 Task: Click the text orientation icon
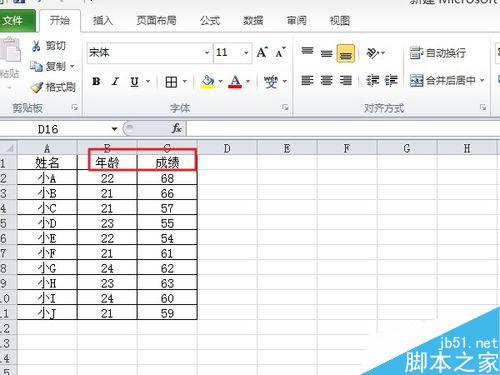[x=373, y=52]
